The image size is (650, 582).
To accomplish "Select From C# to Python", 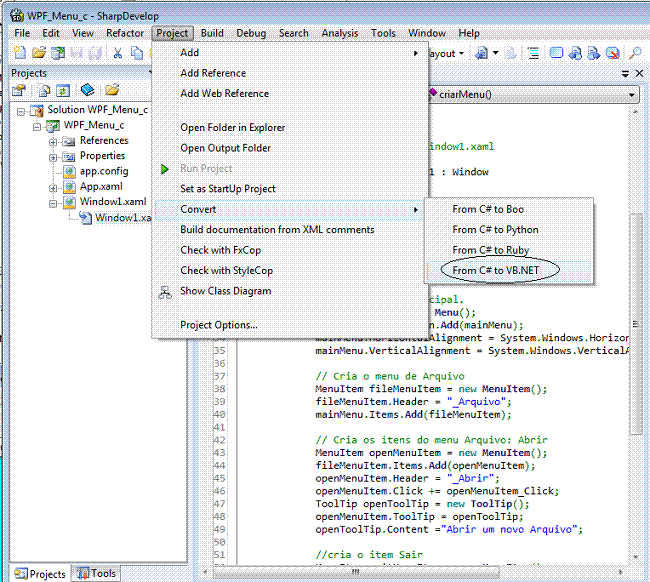I will click(509, 230).
